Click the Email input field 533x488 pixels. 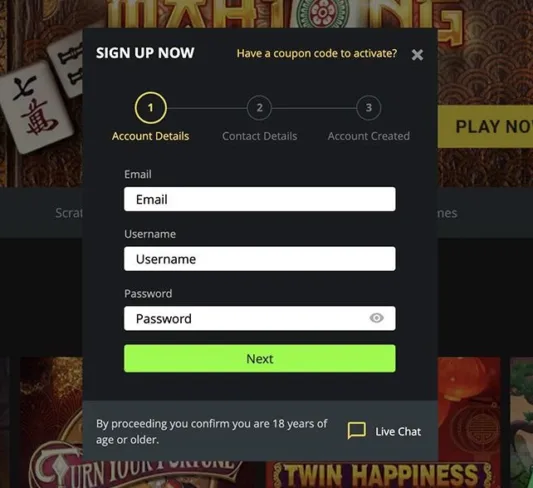tap(260, 199)
